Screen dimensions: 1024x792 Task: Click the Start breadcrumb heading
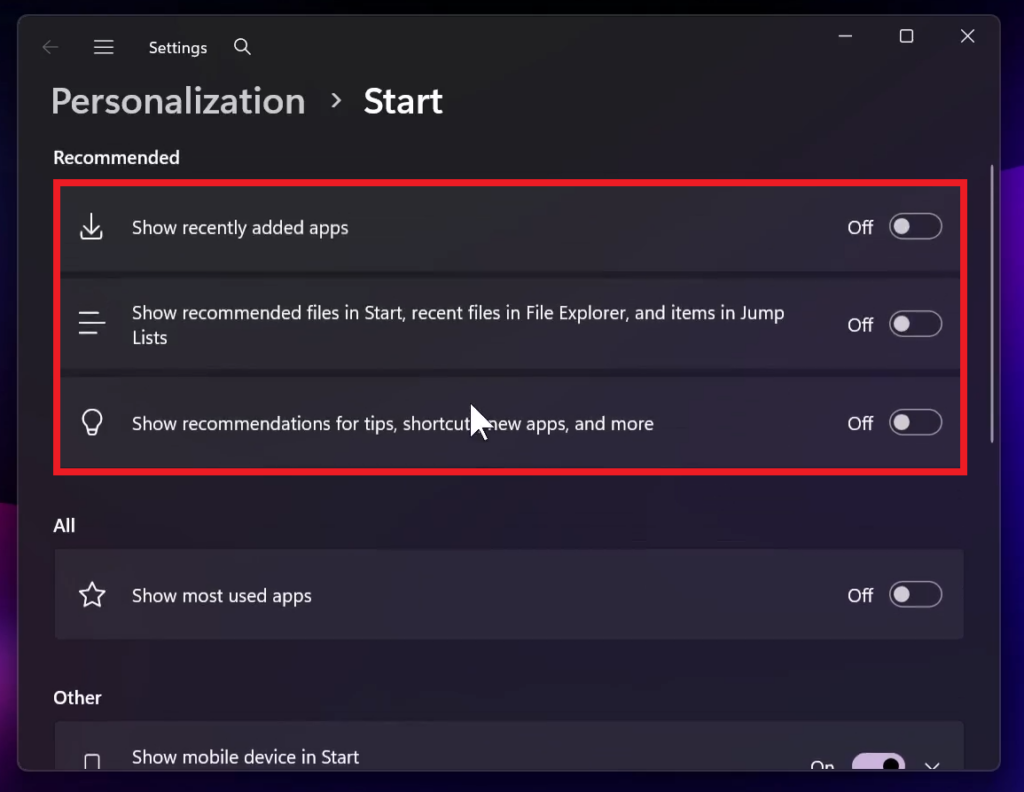[x=403, y=101]
